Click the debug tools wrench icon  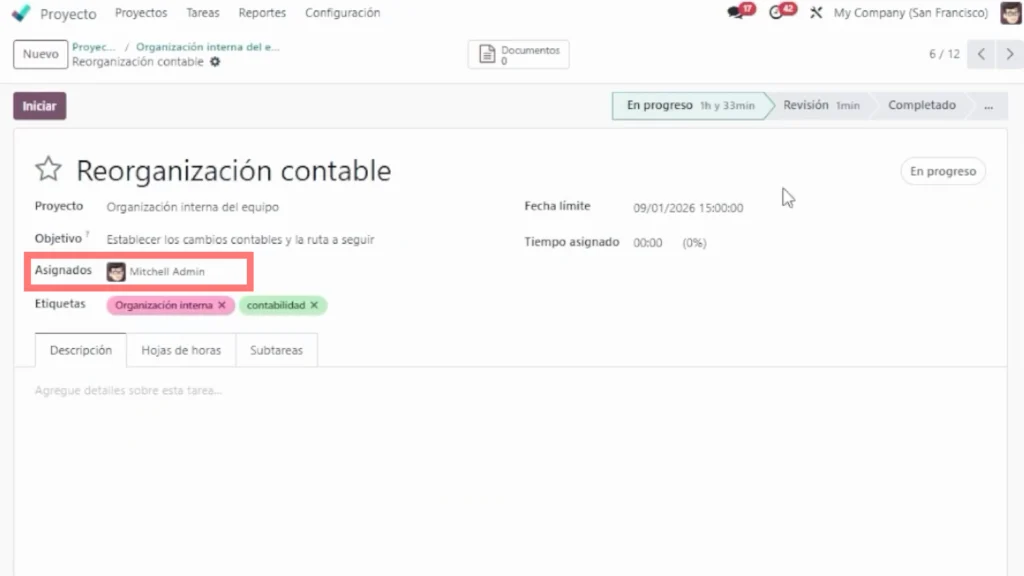click(816, 13)
